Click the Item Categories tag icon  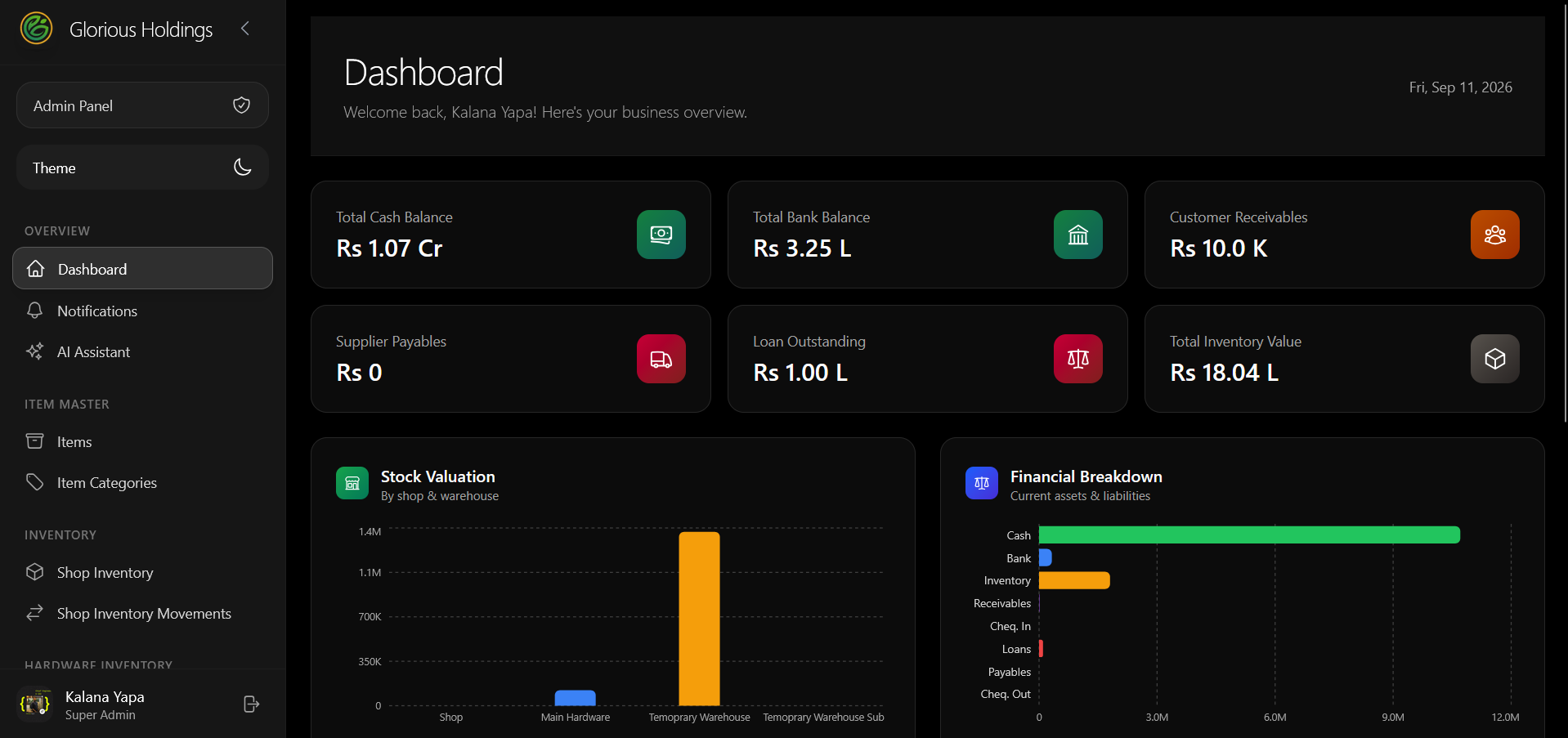pyautogui.click(x=34, y=482)
